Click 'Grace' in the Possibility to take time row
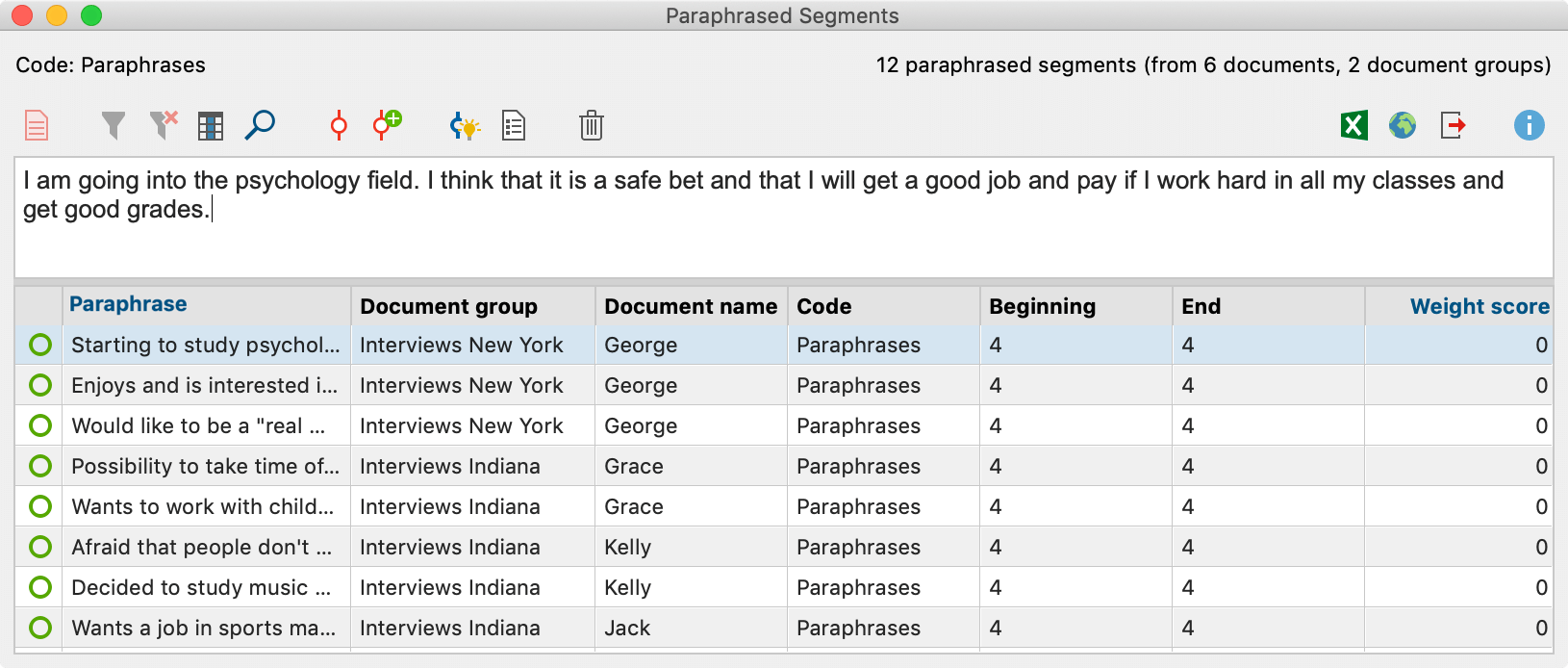 click(634, 466)
